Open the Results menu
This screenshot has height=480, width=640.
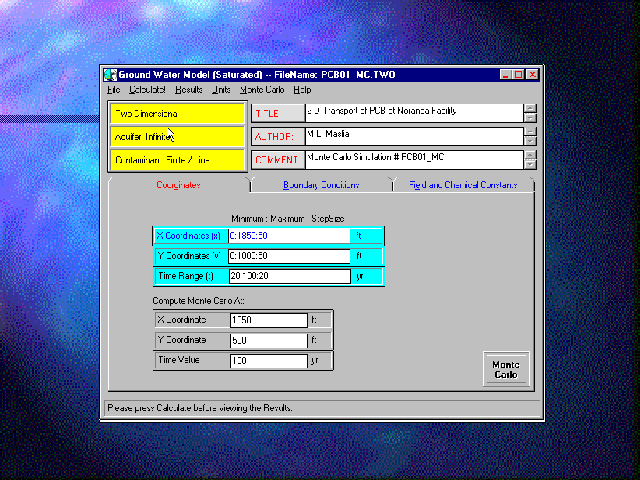pyautogui.click(x=189, y=90)
